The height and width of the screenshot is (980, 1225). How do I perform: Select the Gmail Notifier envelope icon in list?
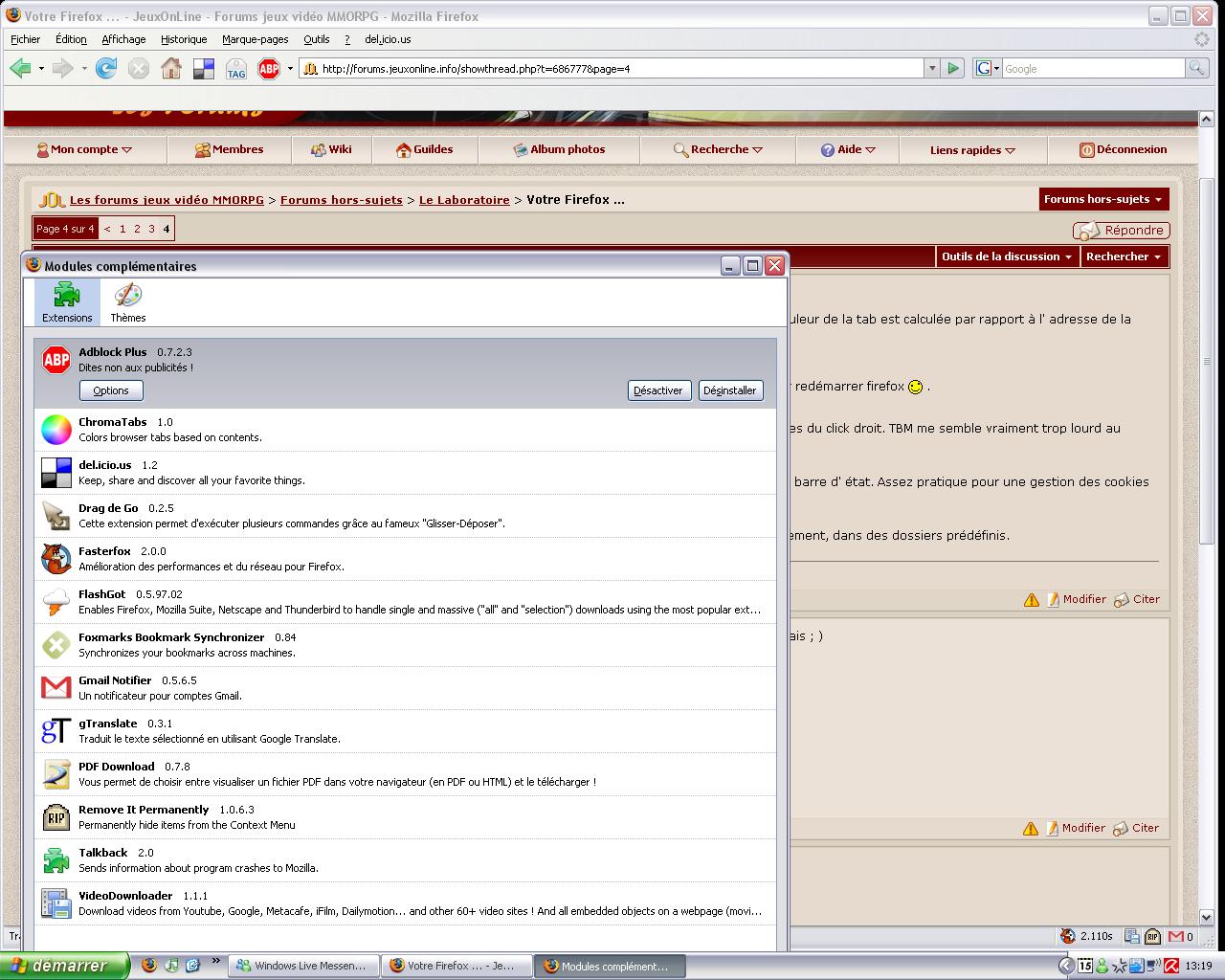pyautogui.click(x=56, y=688)
